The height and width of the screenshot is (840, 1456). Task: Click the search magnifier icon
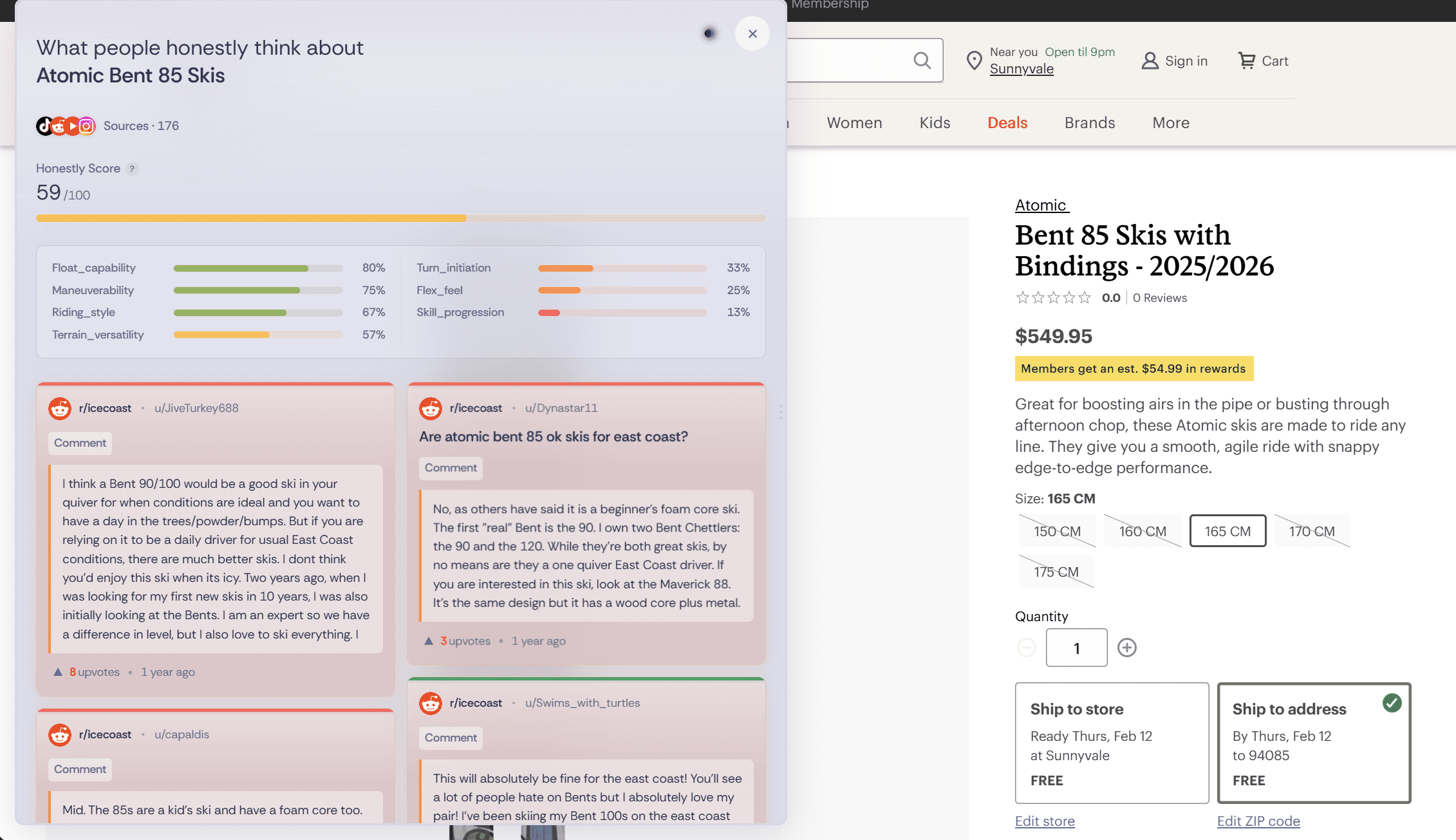(x=922, y=61)
